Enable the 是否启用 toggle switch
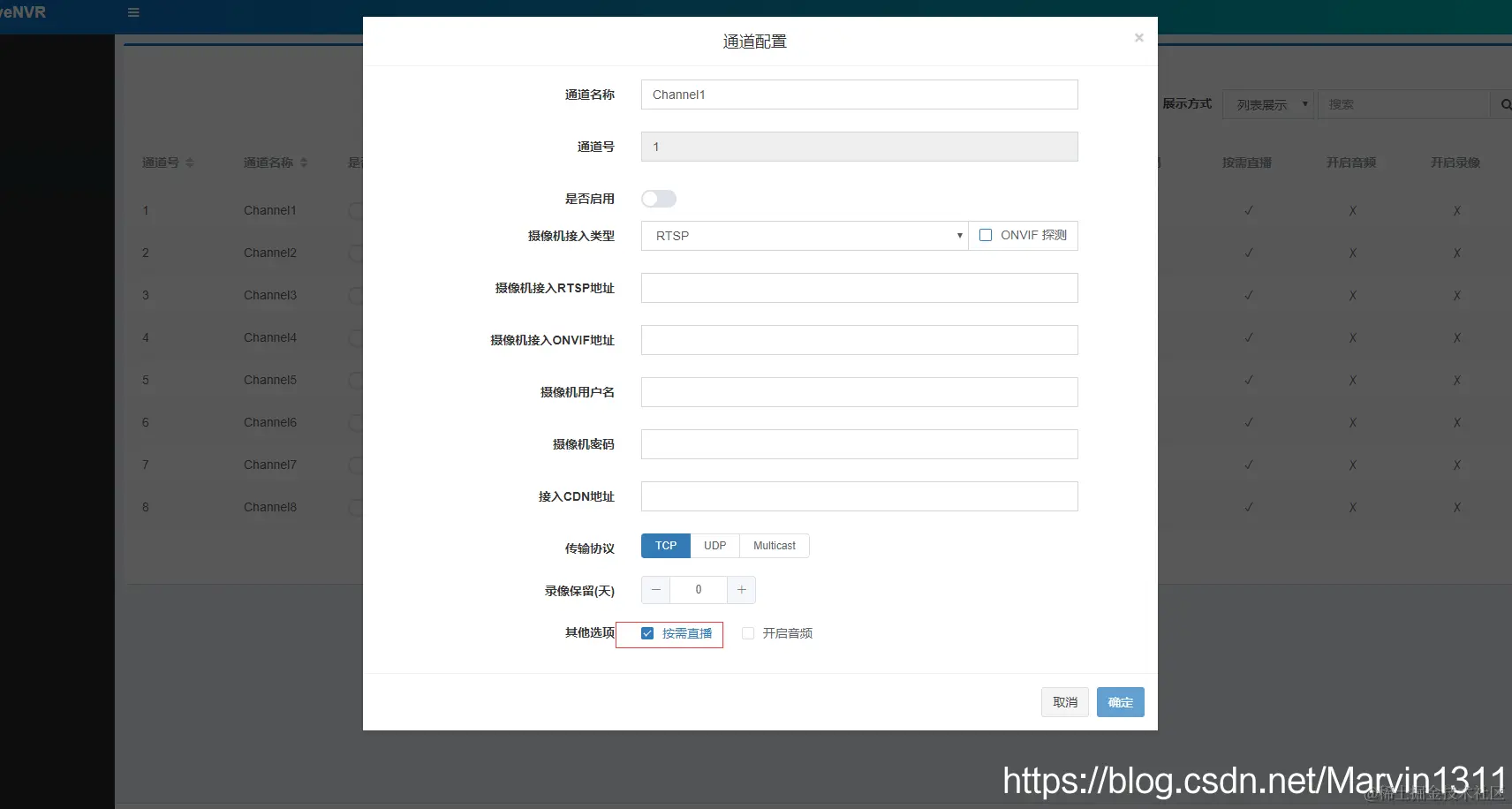Image resolution: width=1512 pixels, height=809 pixels. click(x=659, y=199)
